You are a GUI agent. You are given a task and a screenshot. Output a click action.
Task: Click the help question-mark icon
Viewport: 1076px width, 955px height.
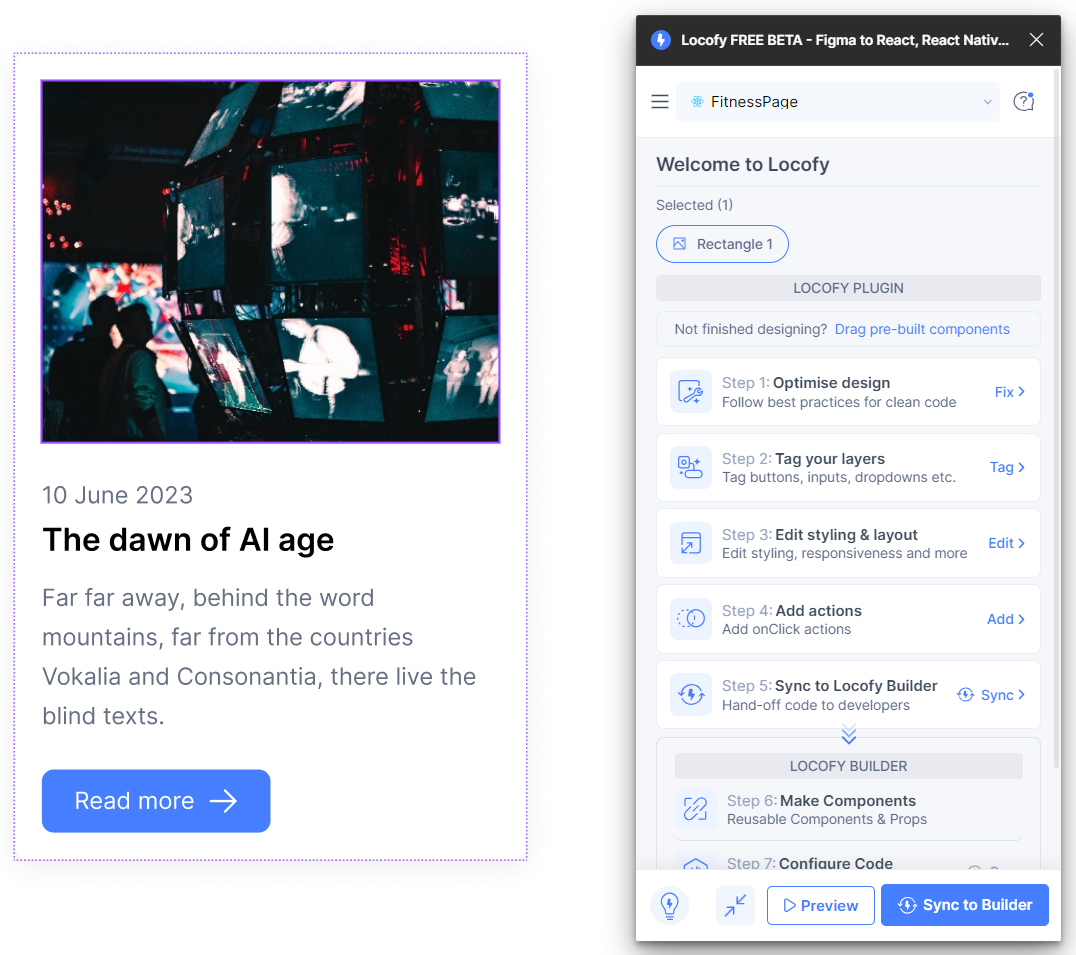[1023, 101]
